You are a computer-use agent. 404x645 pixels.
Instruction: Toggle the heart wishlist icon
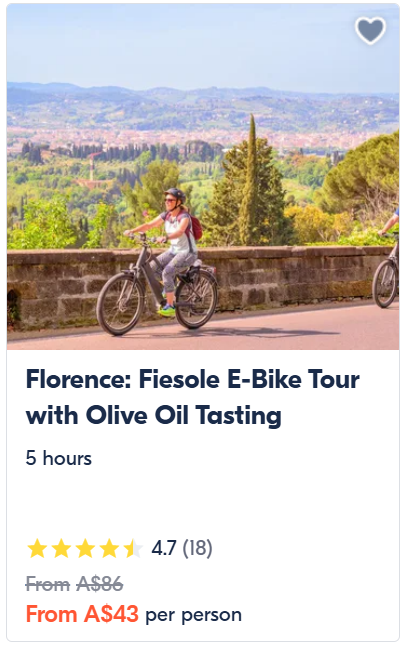(x=370, y=30)
